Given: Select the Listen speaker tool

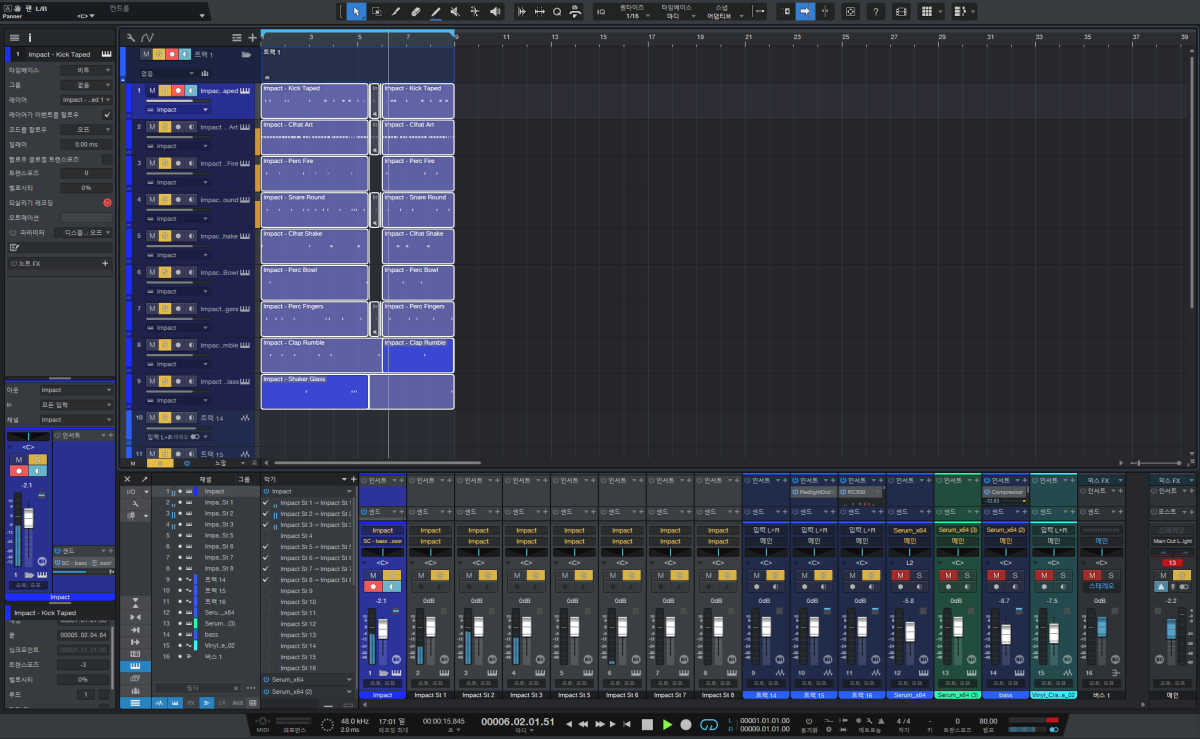Looking at the screenshot, I should [x=494, y=12].
